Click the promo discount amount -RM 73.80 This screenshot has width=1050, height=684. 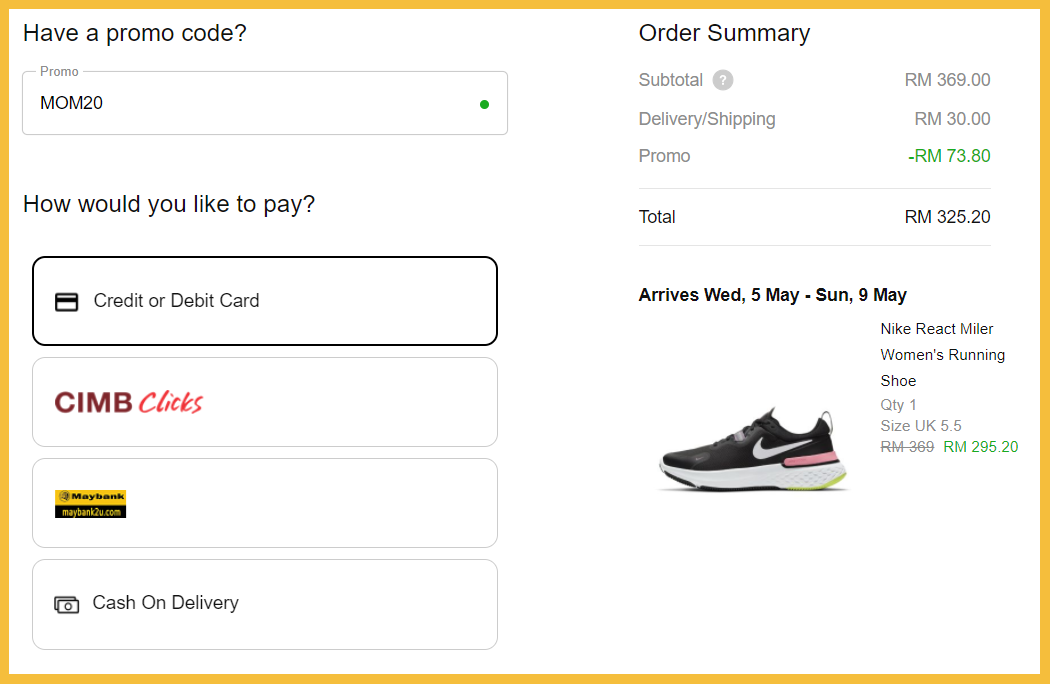click(x=949, y=156)
